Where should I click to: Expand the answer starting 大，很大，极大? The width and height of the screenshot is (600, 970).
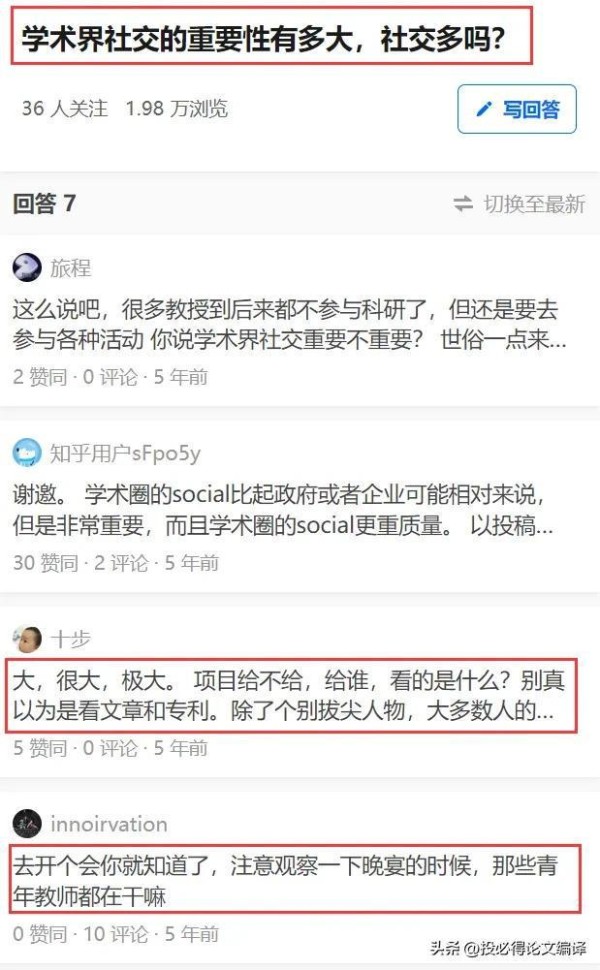coord(289,695)
